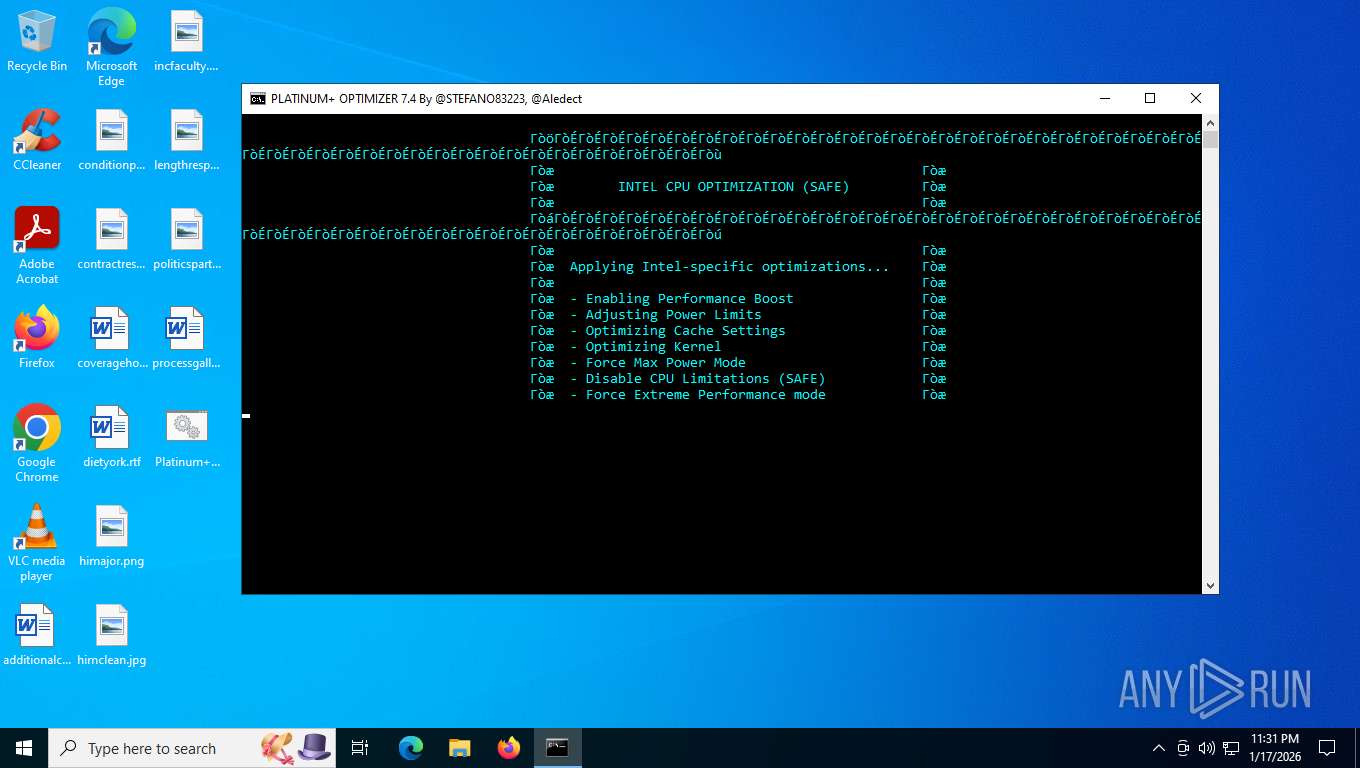The height and width of the screenshot is (768, 1360).
Task: Select the himajor.png file icon
Action: click(x=111, y=536)
